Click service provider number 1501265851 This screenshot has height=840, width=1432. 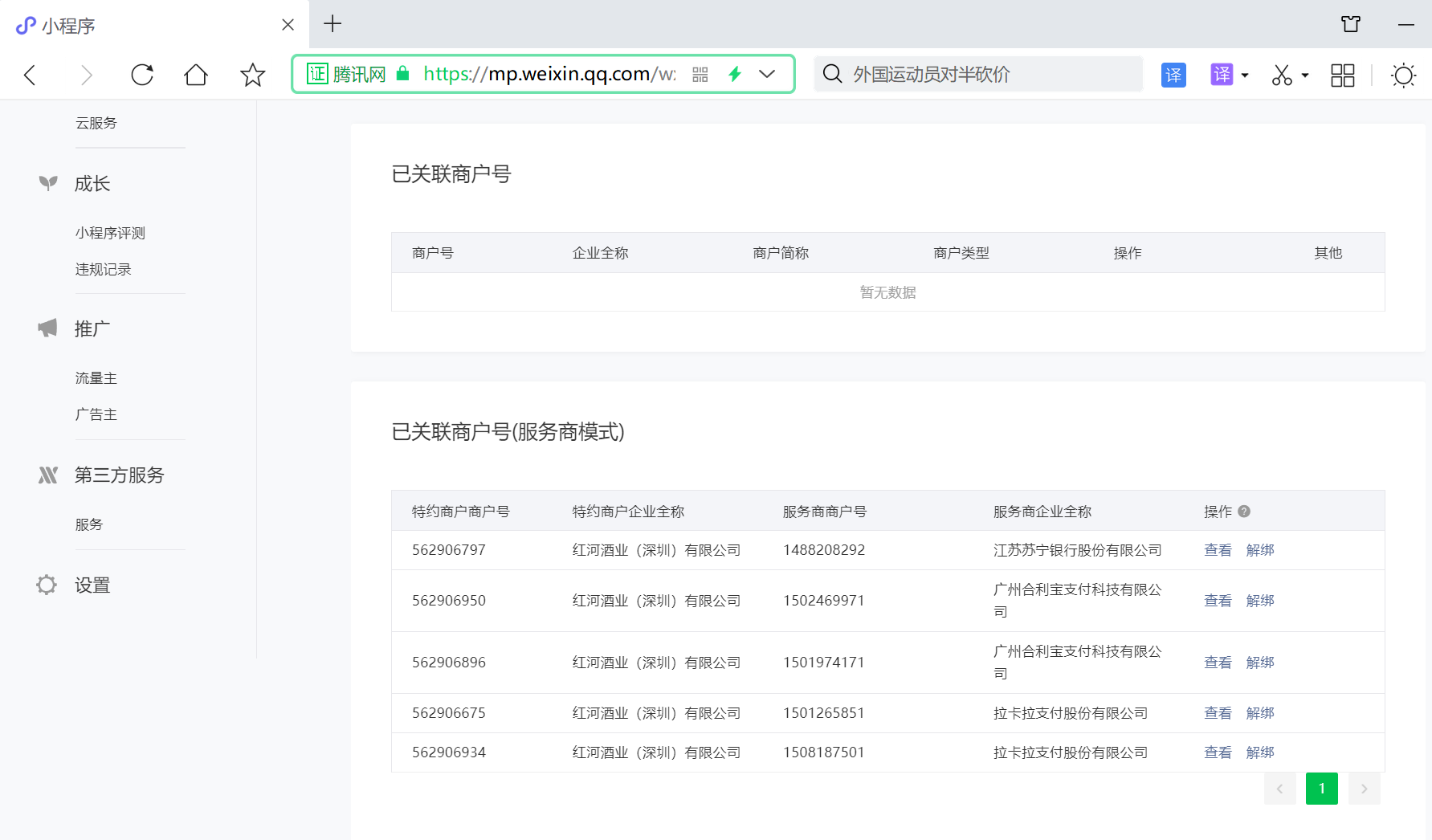(x=824, y=713)
